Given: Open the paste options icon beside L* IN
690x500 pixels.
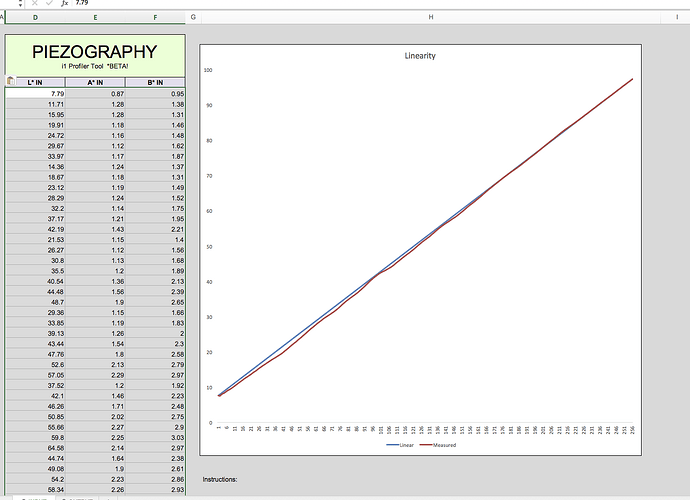Looking at the screenshot, I should (x=11, y=81).
